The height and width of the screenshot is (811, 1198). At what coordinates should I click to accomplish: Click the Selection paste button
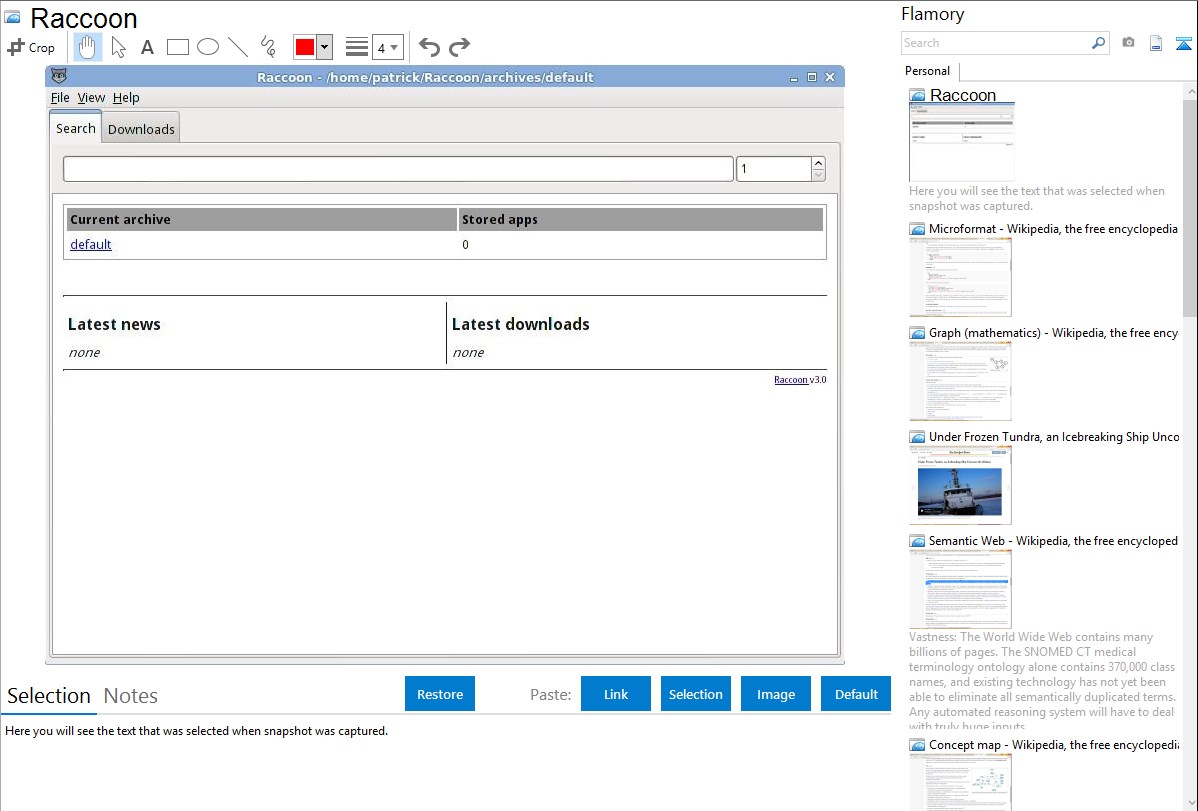tap(696, 694)
